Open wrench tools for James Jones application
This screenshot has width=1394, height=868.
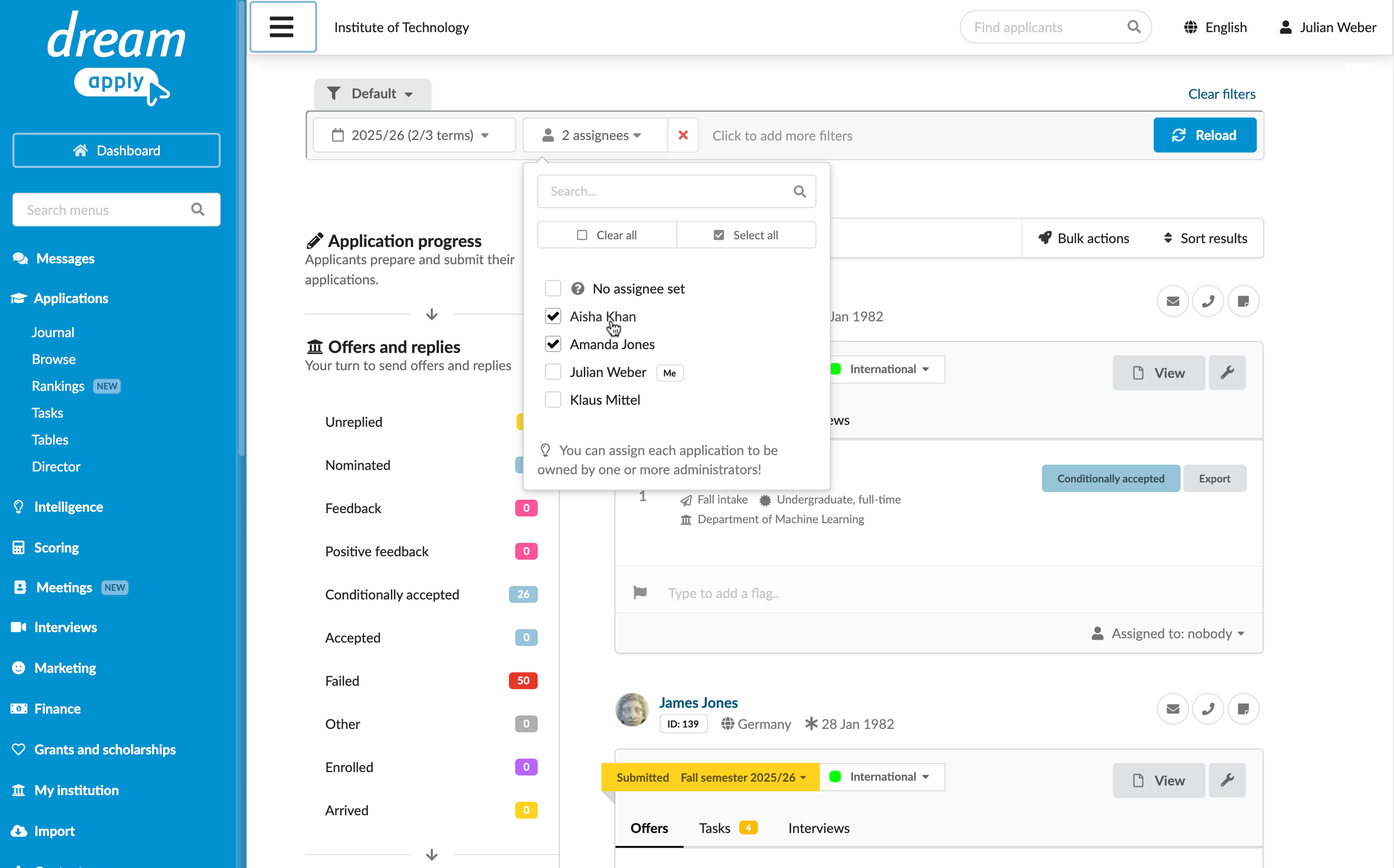tap(1227, 780)
